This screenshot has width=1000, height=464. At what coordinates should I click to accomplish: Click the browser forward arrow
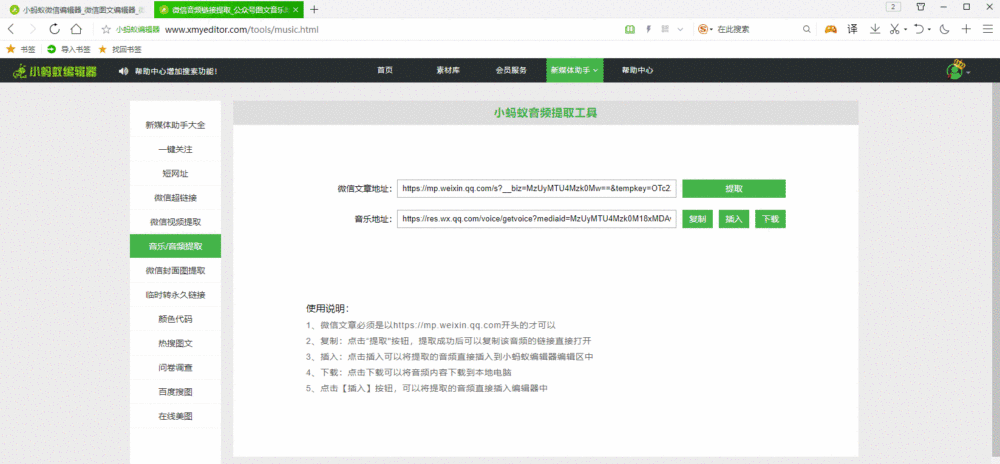33,29
